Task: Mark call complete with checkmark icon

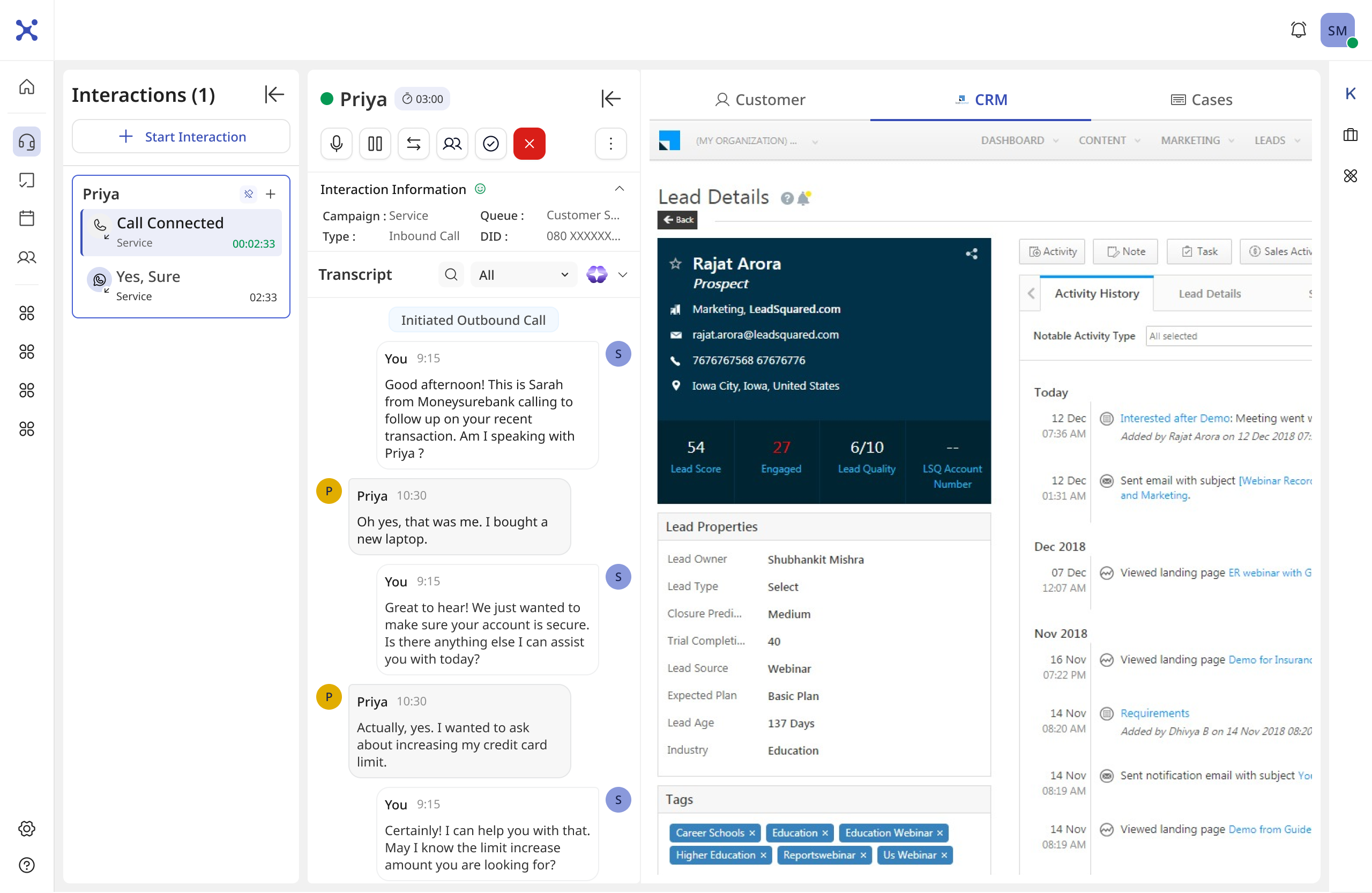Action: click(x=491, y=144)
